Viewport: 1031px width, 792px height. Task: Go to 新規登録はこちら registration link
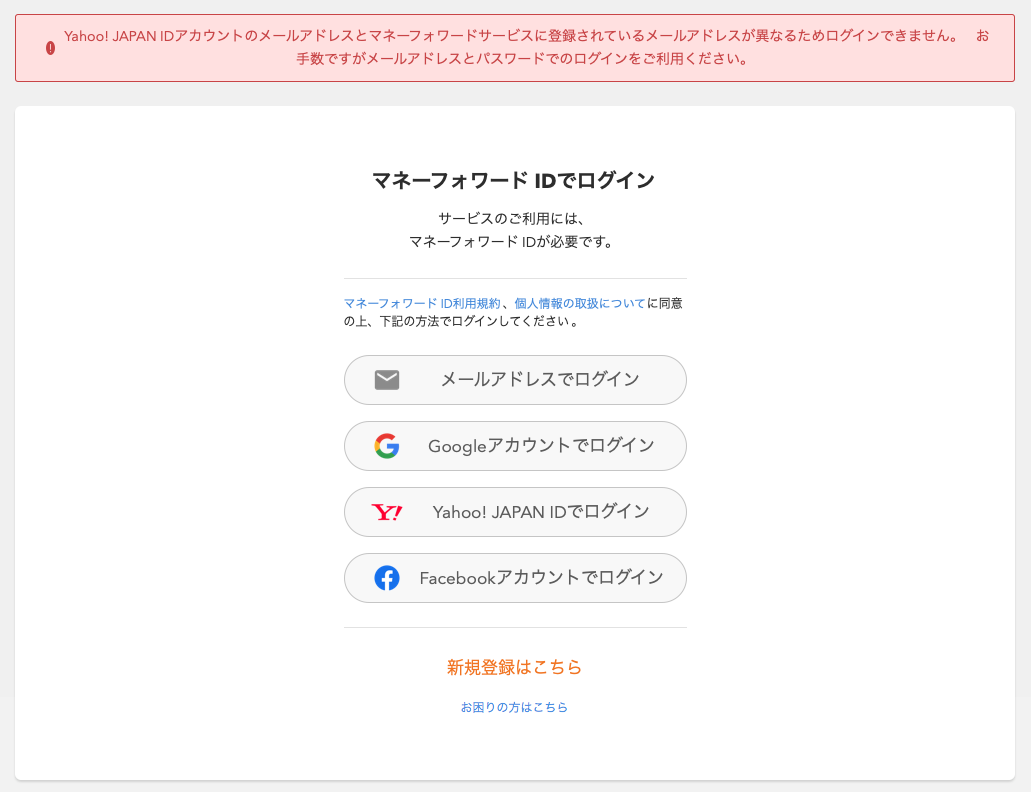[x=515, y=667]
